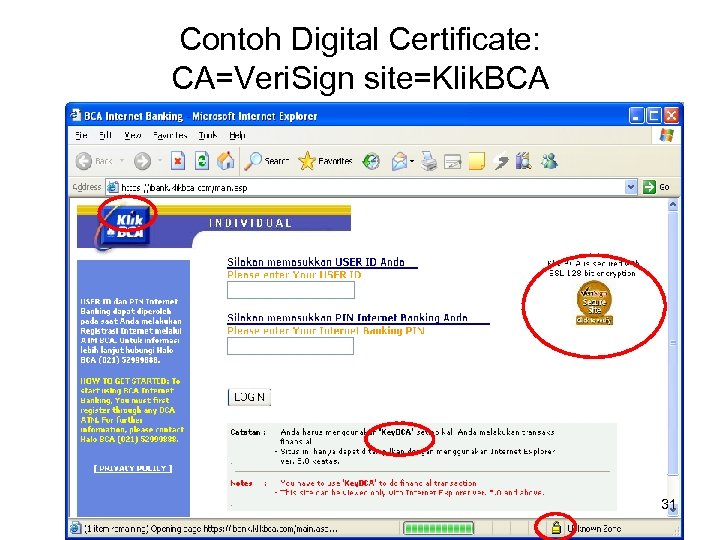Click the page icon in the address bar
This screenshot has height=540, width=720.
112,187
